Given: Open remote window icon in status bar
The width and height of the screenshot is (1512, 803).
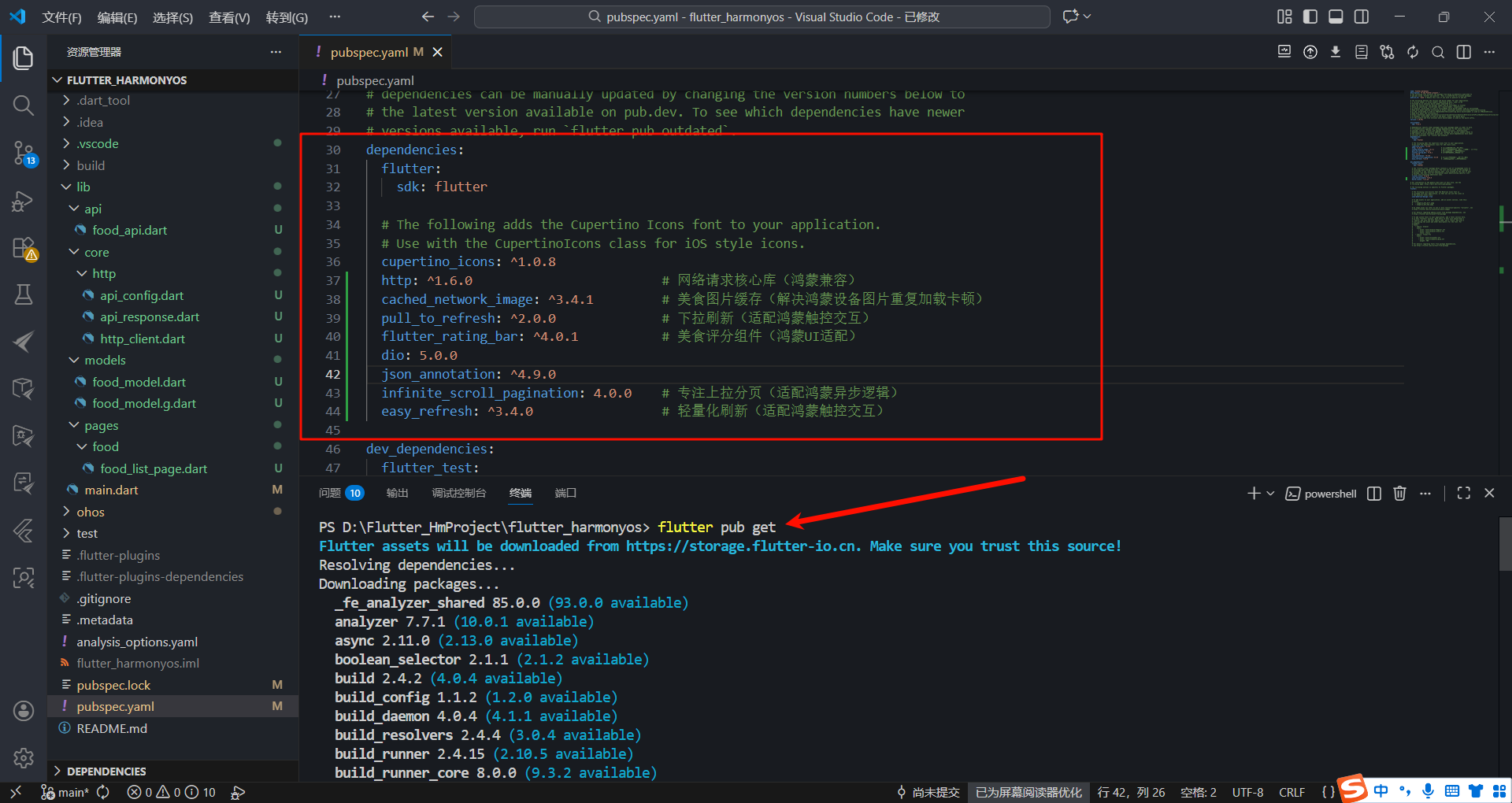Looking at the screenshot, I should (16, 792).
